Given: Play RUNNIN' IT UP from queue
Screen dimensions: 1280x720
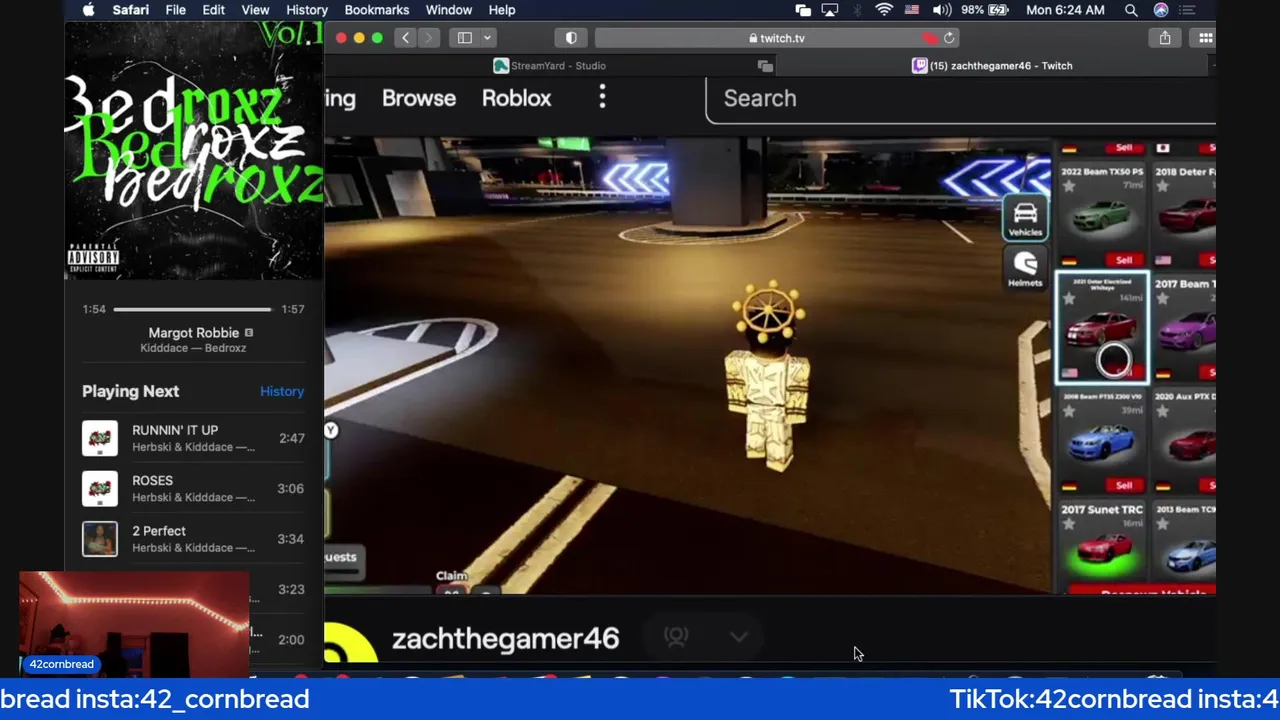Looking at the screenshot, I should click(x=193, y=438).
